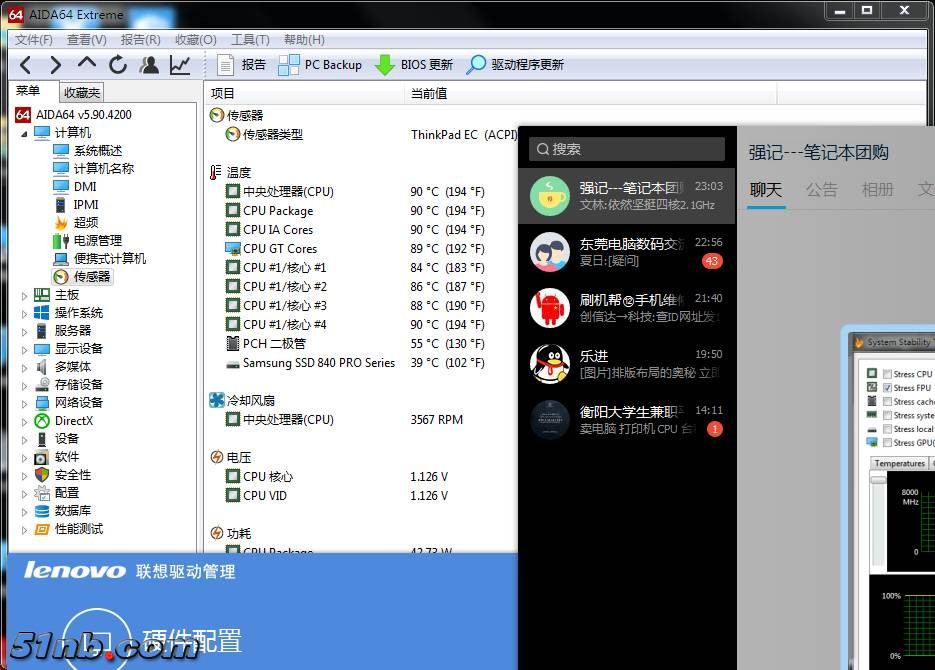This screenshot has width=935, height=670.
Task: Click the BIOS 更新 green arrow
Action: (385, 65)
